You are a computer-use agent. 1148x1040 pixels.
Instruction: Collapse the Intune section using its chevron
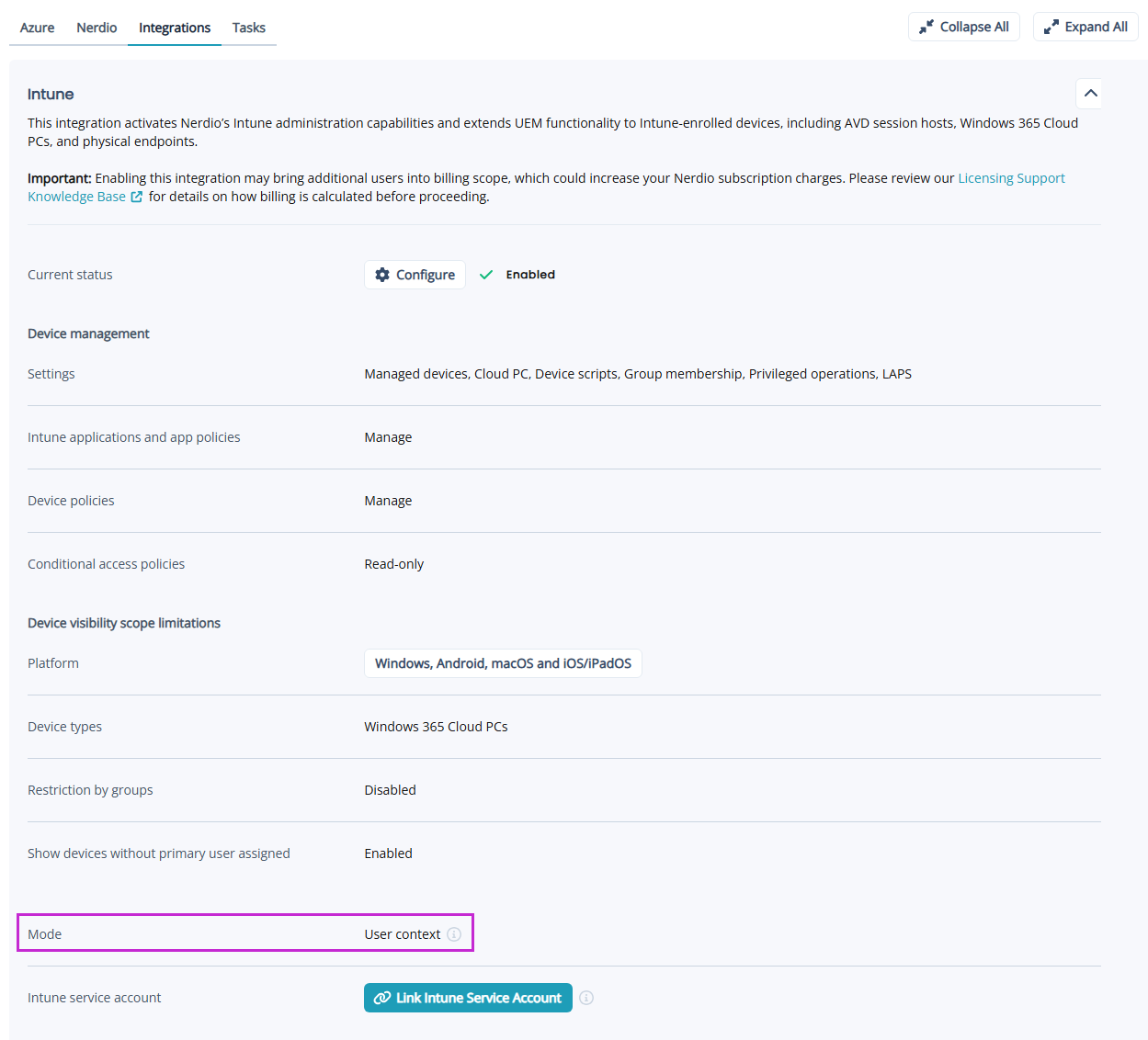[1089, 93]
